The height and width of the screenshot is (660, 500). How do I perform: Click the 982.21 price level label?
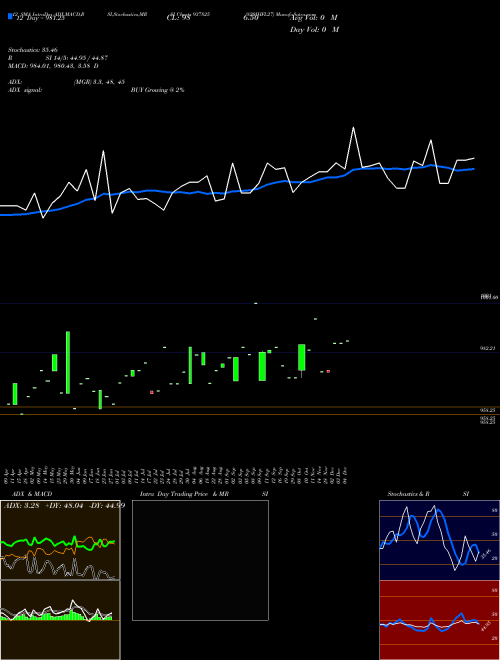coord(488,349)
